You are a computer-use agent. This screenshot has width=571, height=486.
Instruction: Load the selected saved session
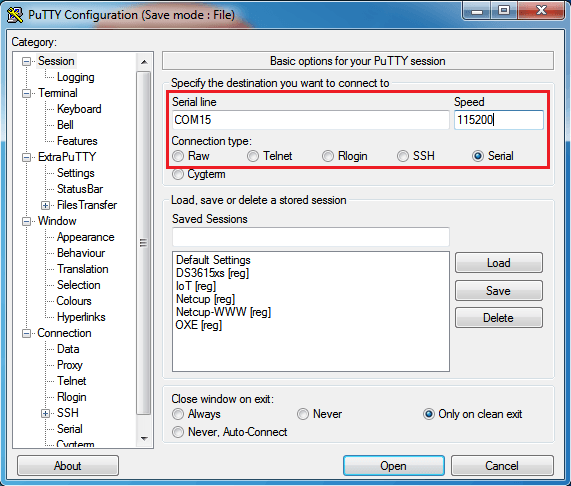(x=499, y=263)
